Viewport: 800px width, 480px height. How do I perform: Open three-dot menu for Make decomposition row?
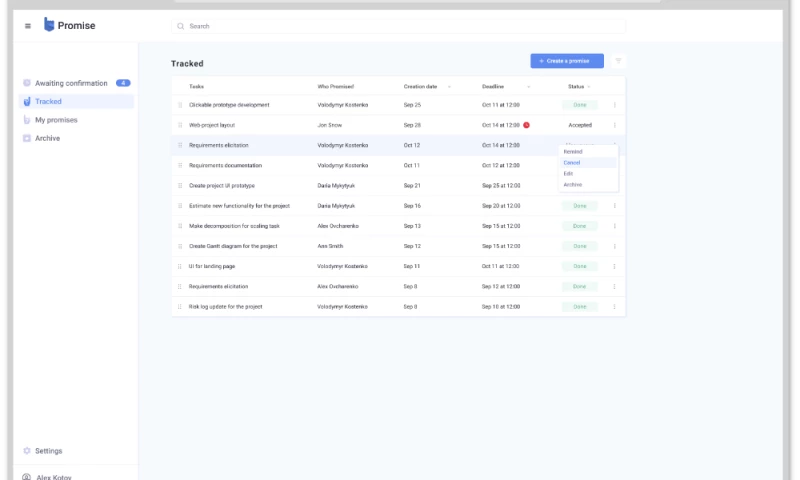pyautogui.click(x=614, y=226)
